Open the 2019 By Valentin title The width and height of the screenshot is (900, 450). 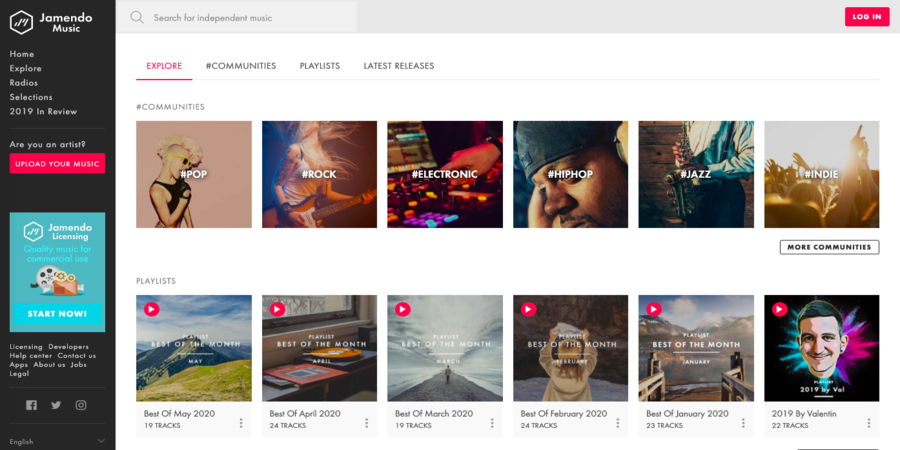(804, 413)
